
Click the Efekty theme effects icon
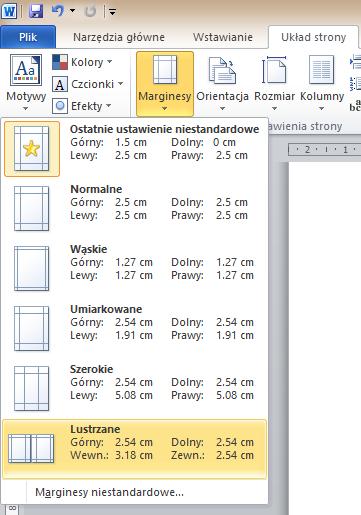60,106
